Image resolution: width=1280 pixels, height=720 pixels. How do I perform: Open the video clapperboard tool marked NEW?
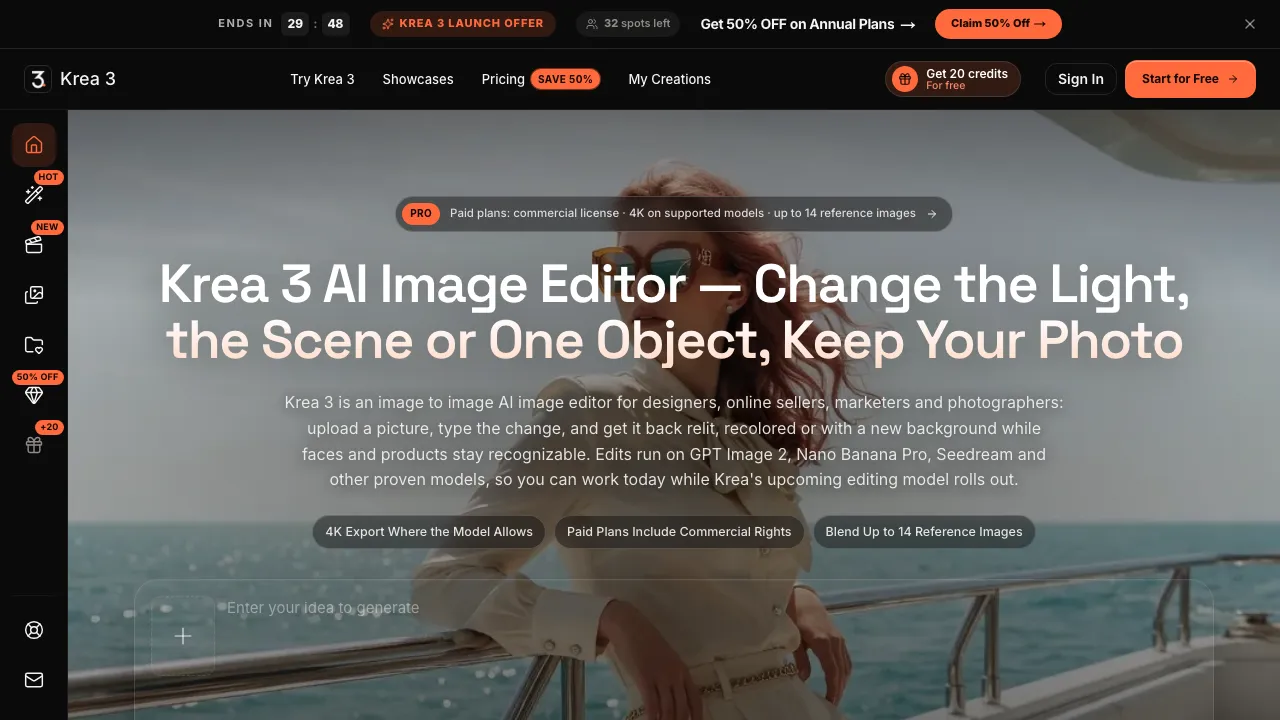(x=34, y=245)
